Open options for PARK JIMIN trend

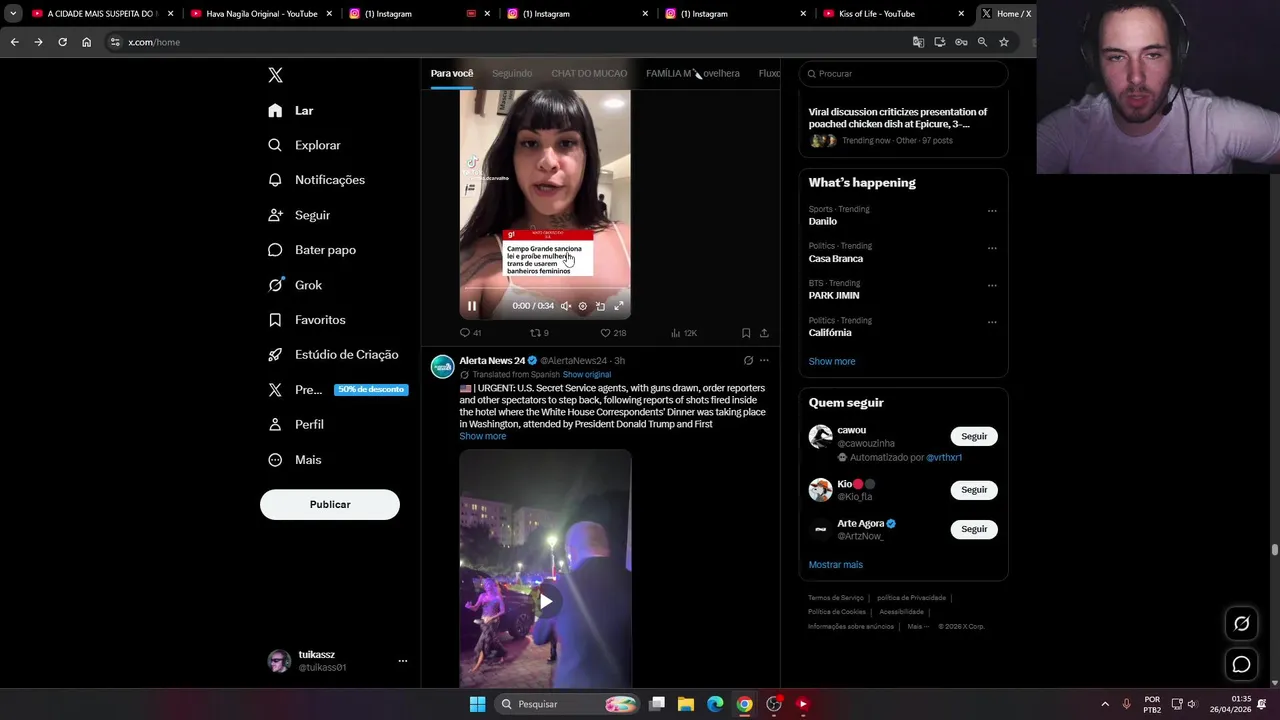[992, 285]
